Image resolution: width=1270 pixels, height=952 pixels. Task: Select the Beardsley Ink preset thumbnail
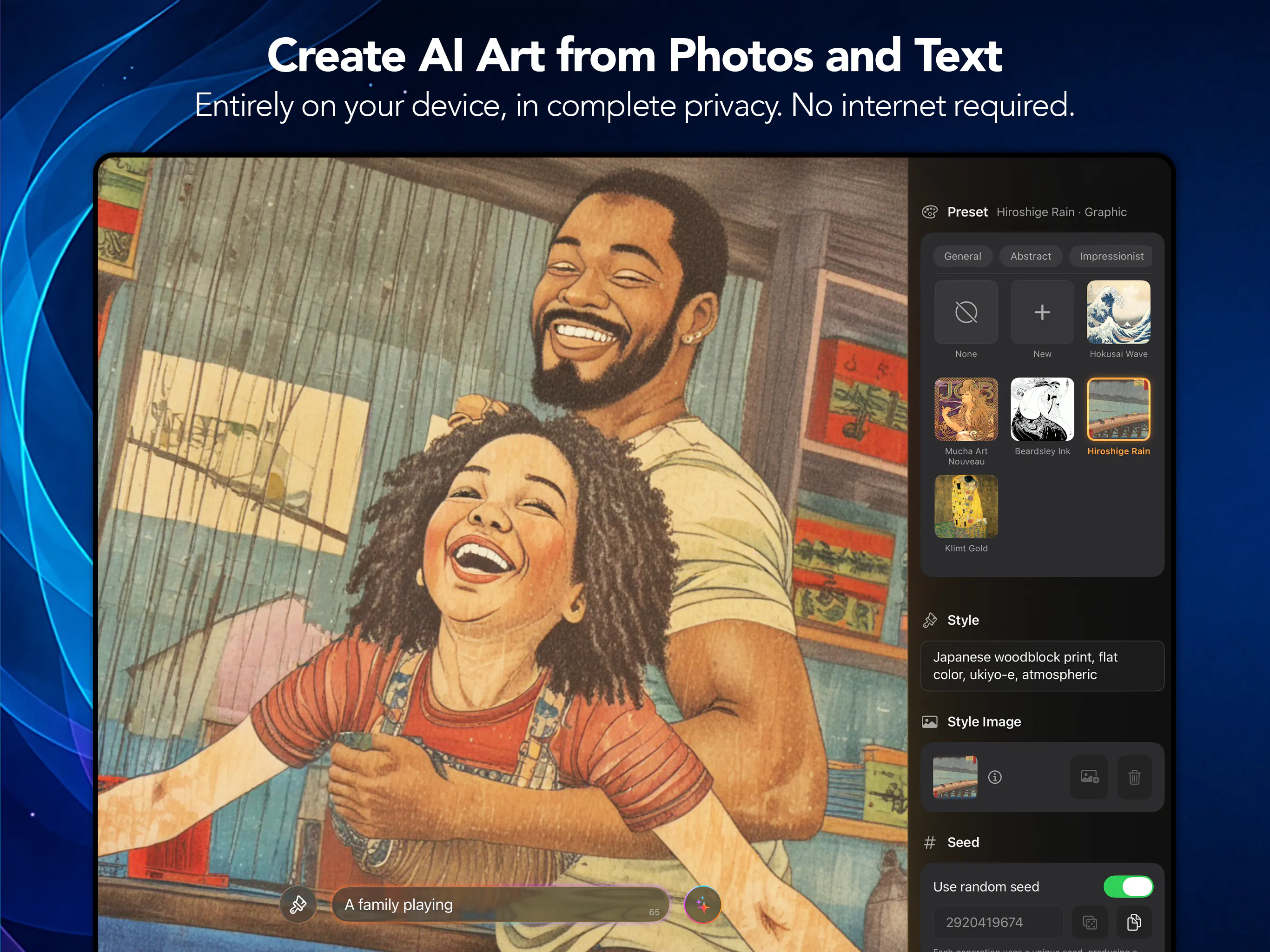click(1042, 410)
